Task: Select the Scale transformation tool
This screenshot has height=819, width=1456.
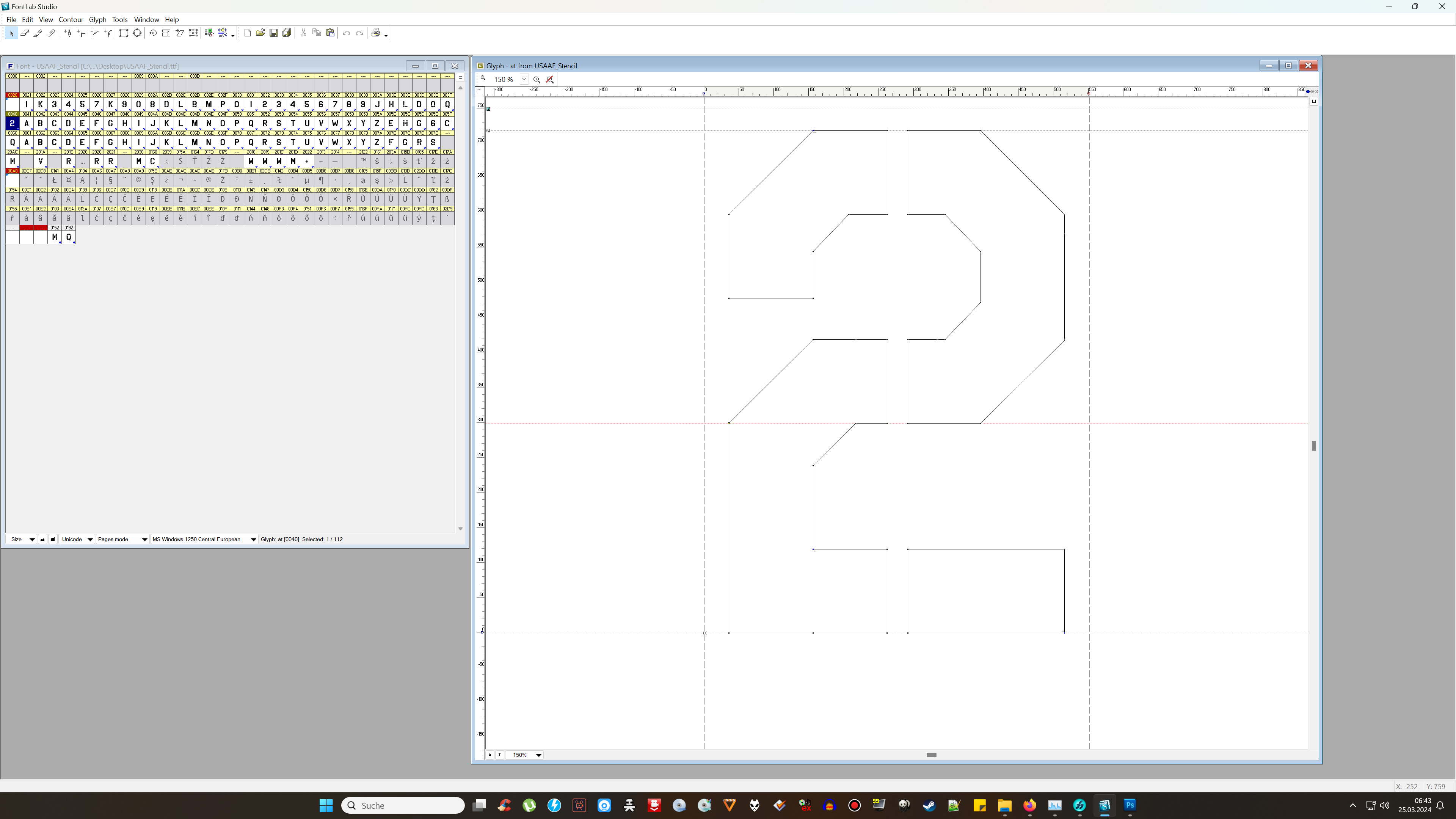Action: click(166, 33)
